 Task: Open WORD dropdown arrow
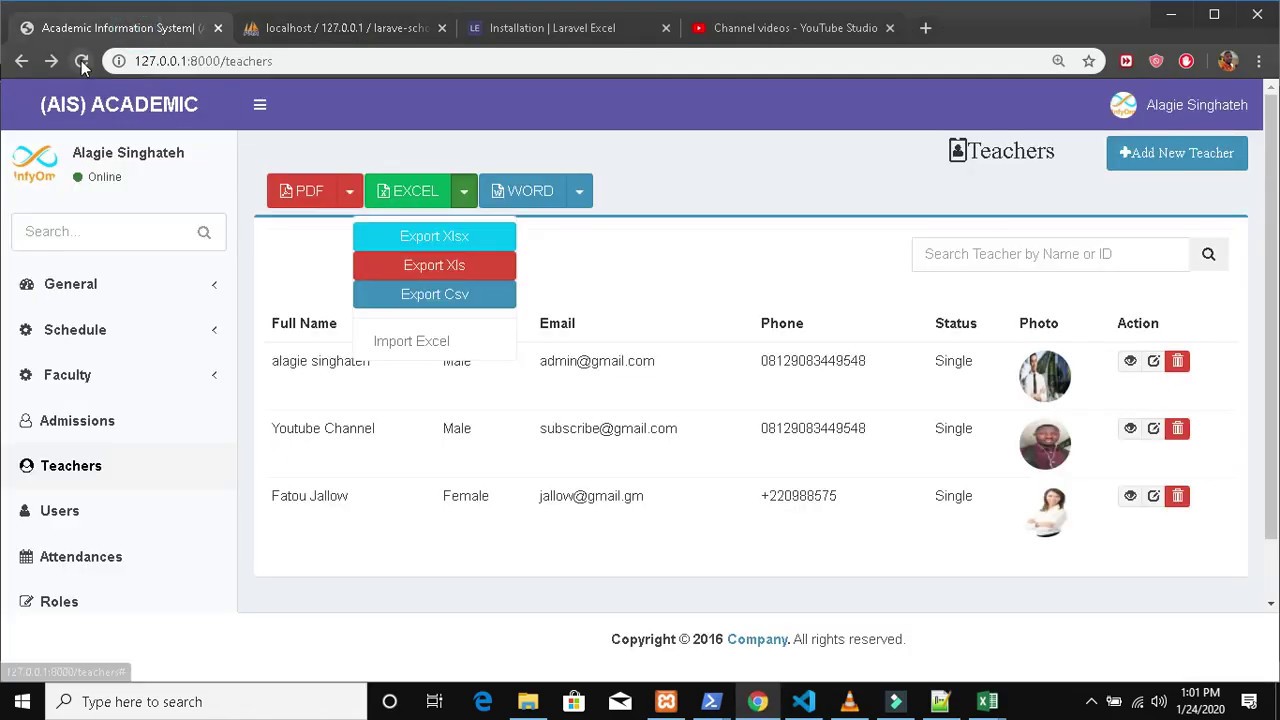579,191
